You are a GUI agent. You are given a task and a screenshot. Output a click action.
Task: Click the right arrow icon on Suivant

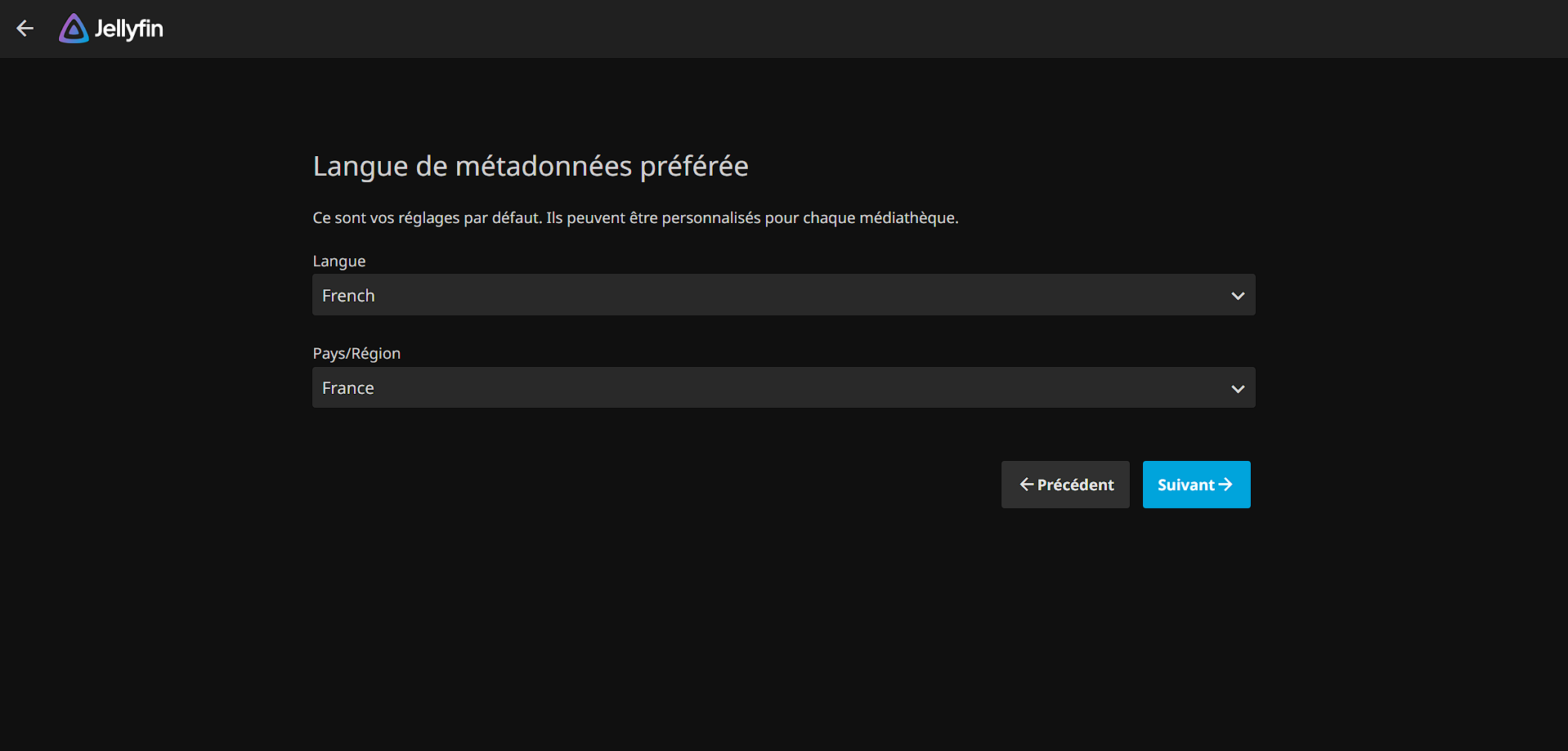click(x=1225, y=485)
